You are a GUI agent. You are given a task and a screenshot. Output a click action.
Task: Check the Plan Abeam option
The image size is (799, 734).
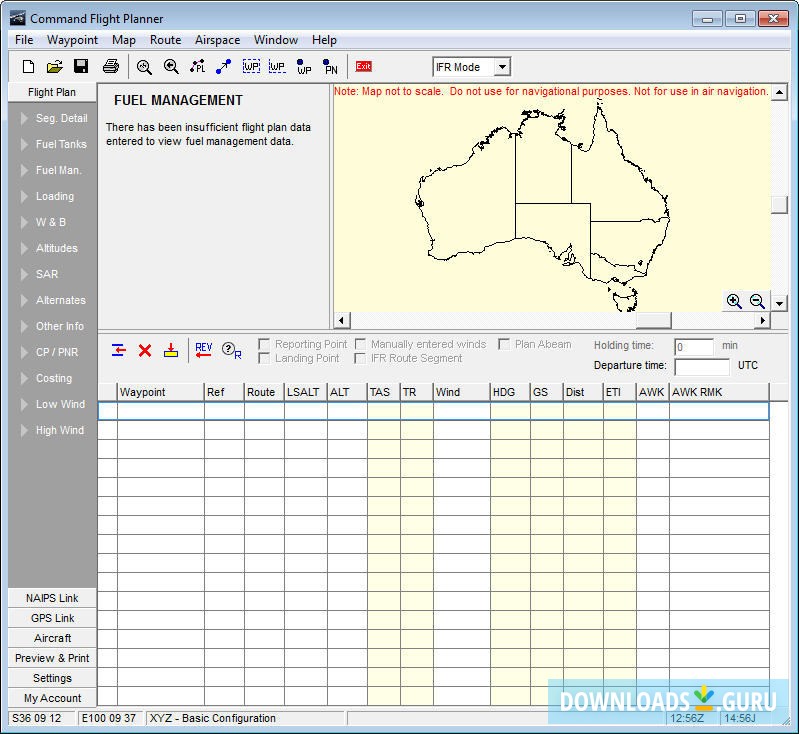(504, 344)
